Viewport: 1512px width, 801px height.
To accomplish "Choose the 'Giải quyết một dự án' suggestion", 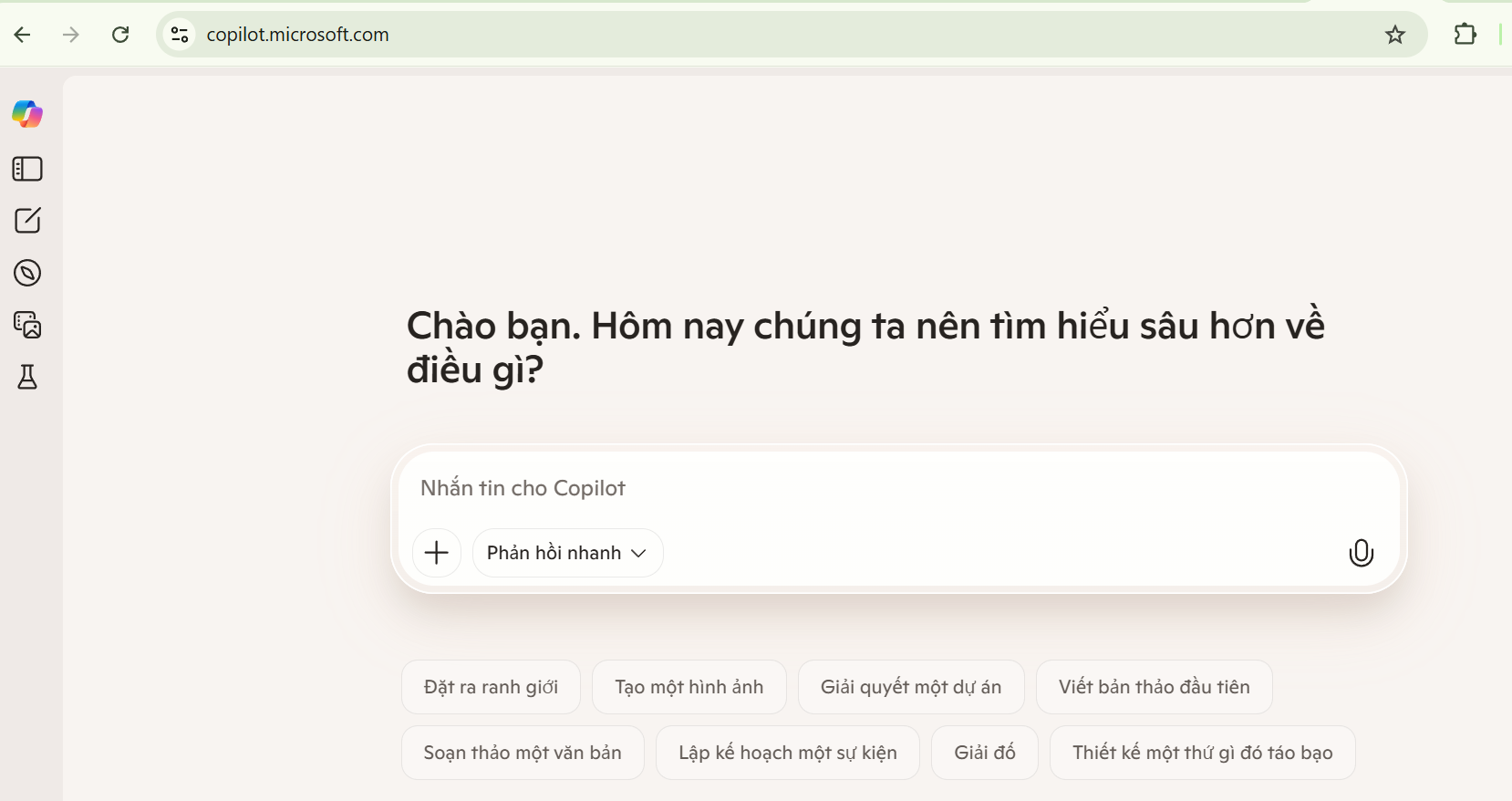I will (x=910, y=687).
